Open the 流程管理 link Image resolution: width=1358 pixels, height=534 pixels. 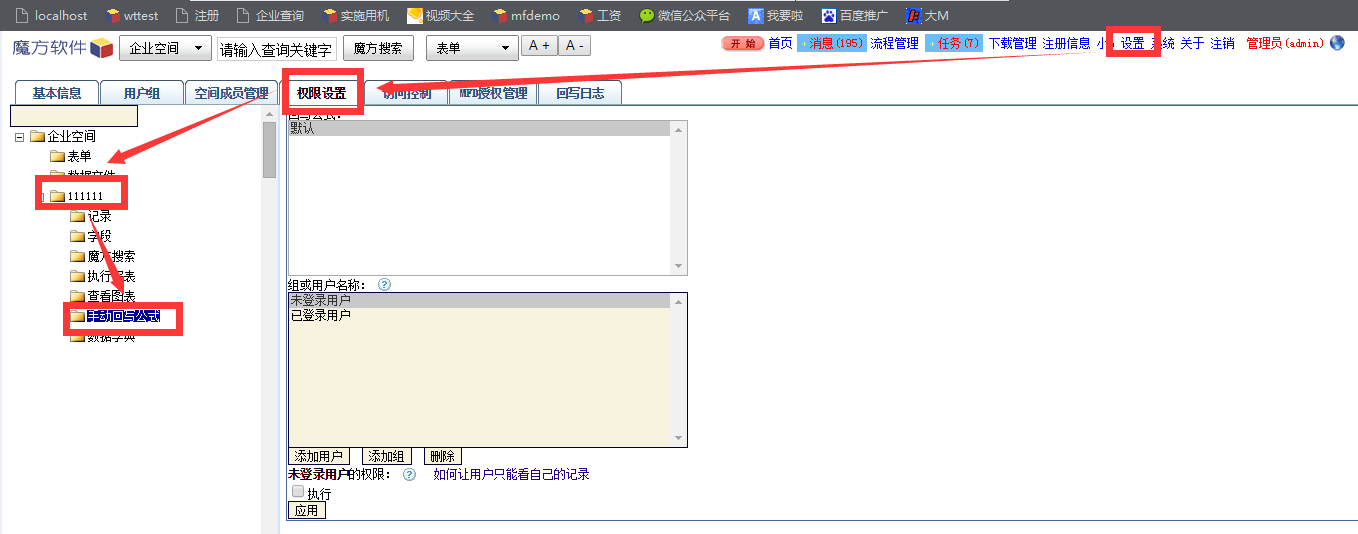tap(894, 43)
